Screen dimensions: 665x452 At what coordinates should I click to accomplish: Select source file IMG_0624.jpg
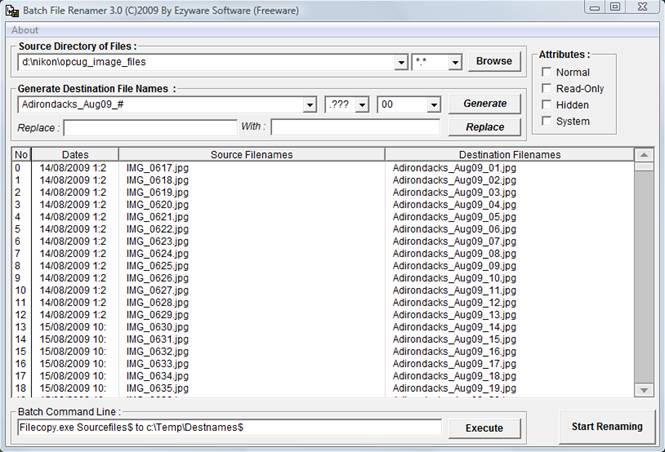pos(157,254)
